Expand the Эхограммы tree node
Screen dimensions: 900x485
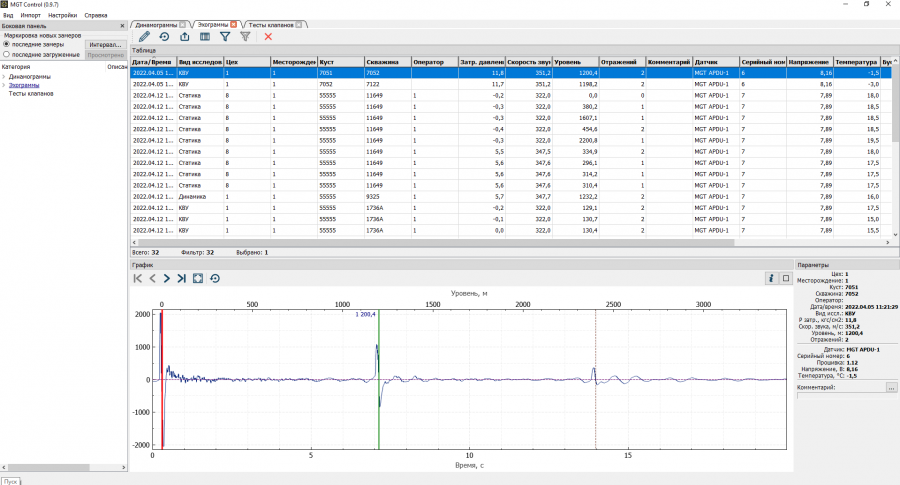click(x=4, y=85)
